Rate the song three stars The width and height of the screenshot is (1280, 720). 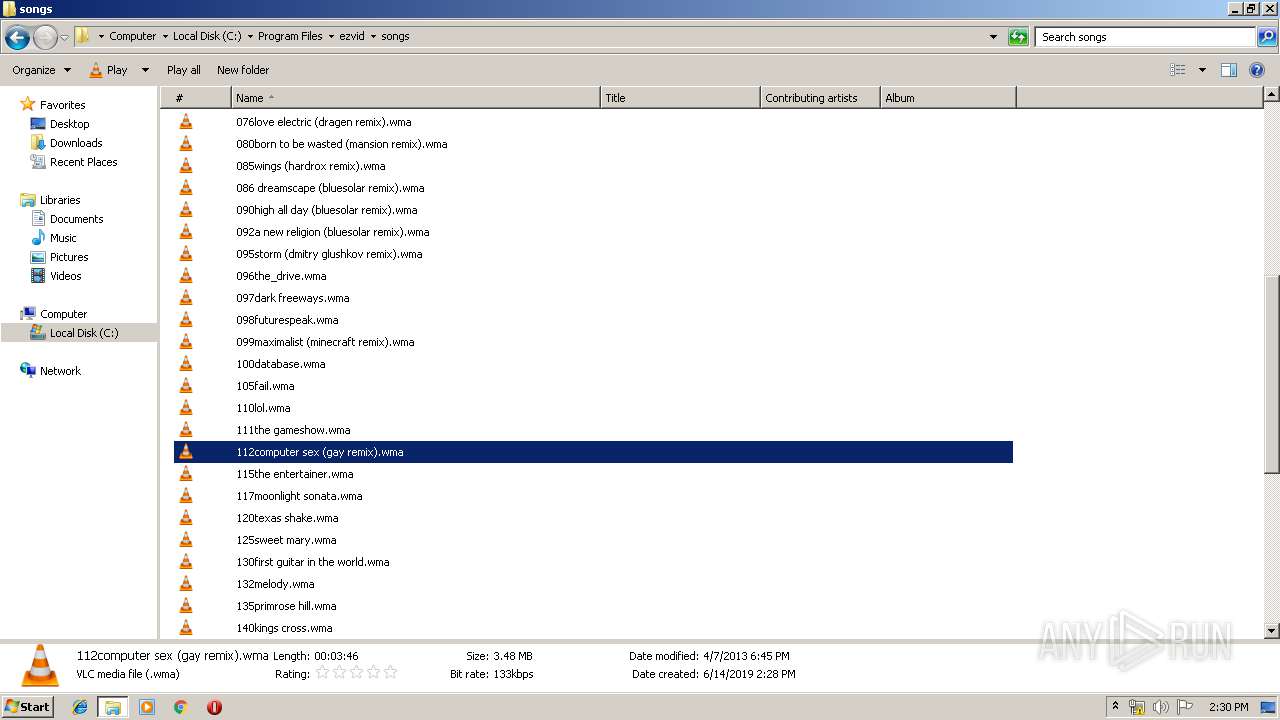356,673
